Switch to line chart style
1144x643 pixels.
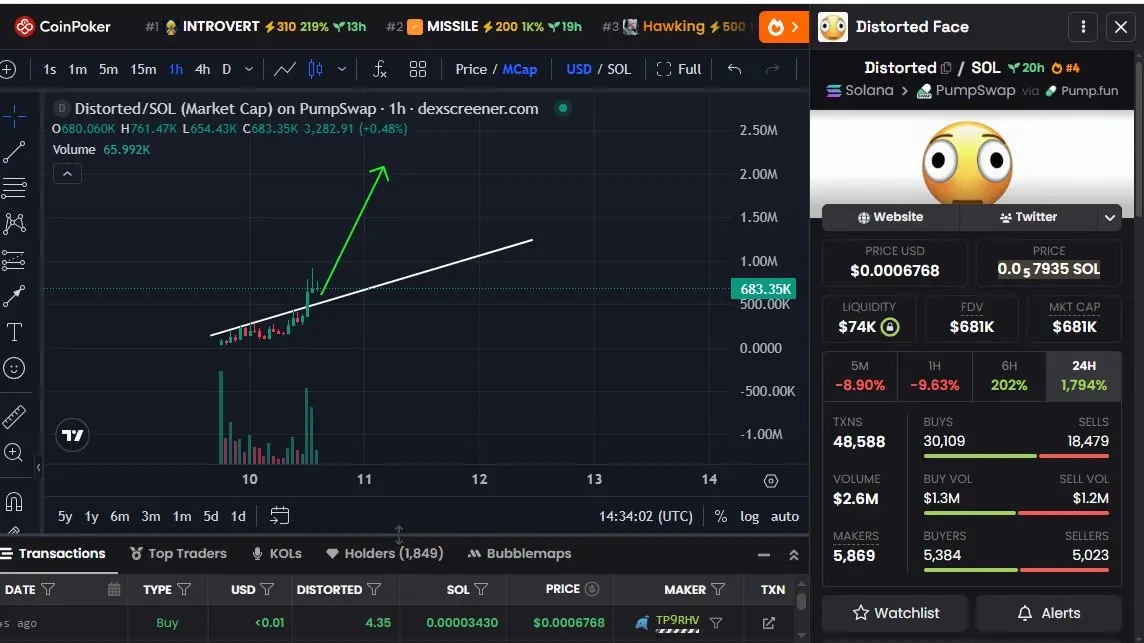coord(285,69)
